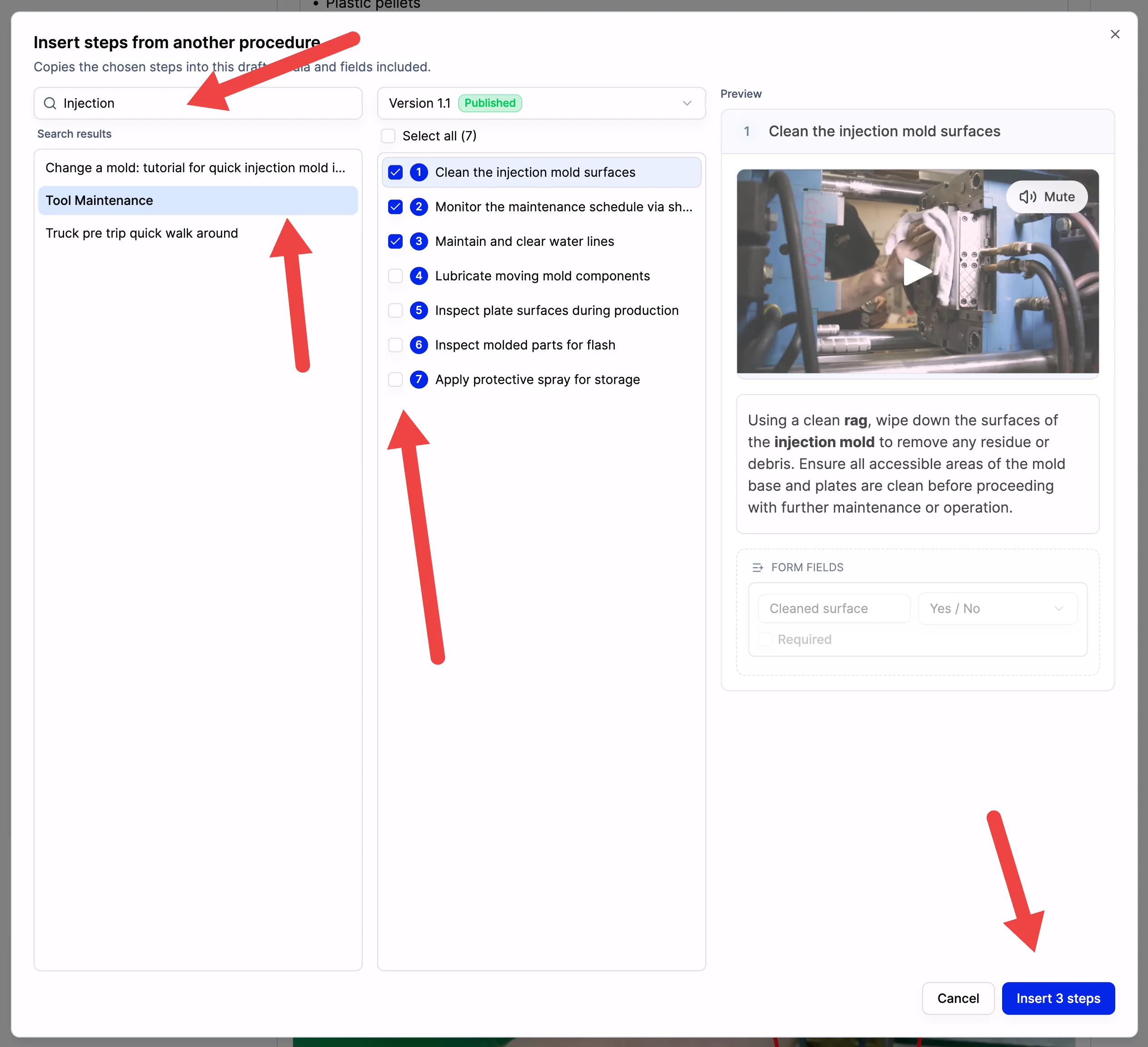Toggle the Select all (7) checkbox
The image size is (1148, 1047).
pyautogui.click(x=389, y=136)
